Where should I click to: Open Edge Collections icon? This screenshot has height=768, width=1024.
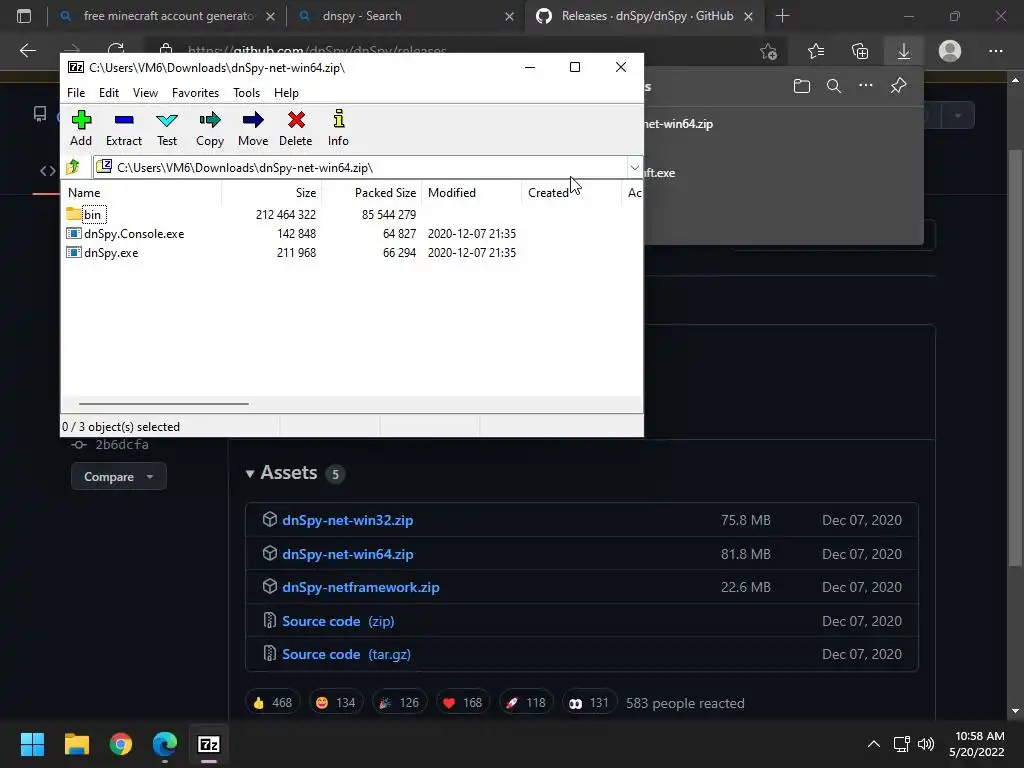point(860,51)
